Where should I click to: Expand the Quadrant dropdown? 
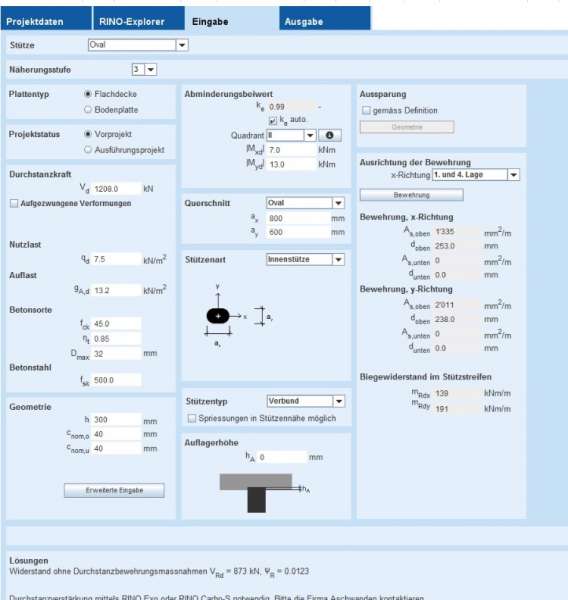[291, 135]
